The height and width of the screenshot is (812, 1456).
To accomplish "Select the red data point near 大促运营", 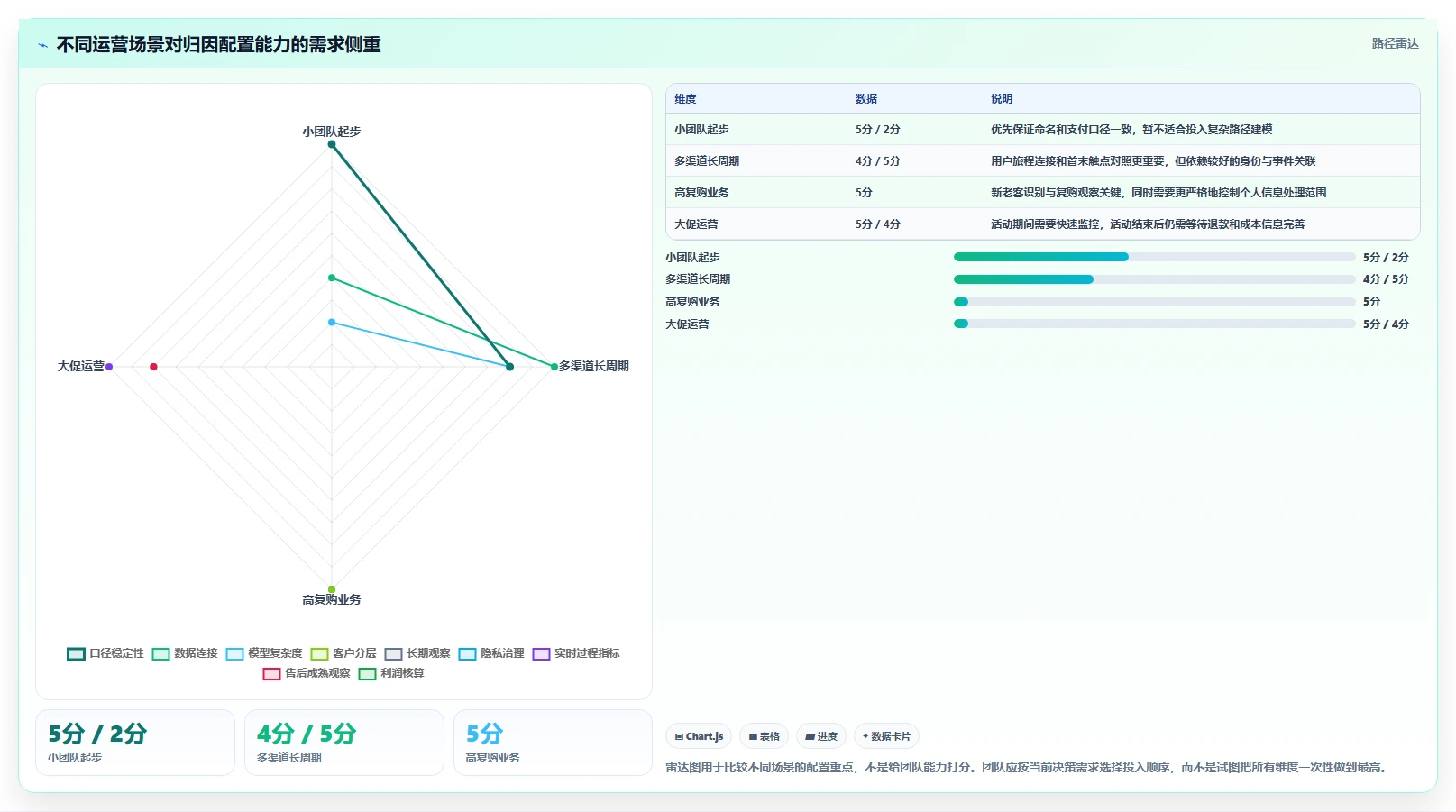I will 153,367.
